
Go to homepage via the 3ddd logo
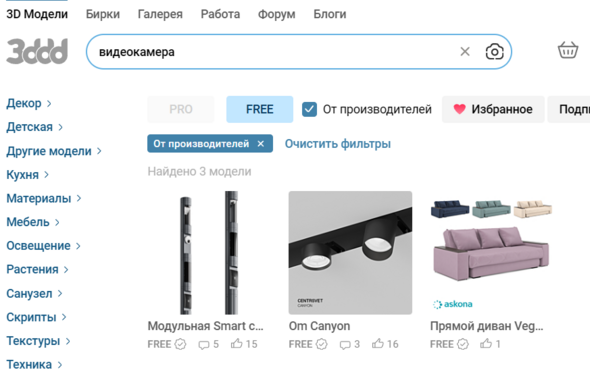(x=37, y=51)
